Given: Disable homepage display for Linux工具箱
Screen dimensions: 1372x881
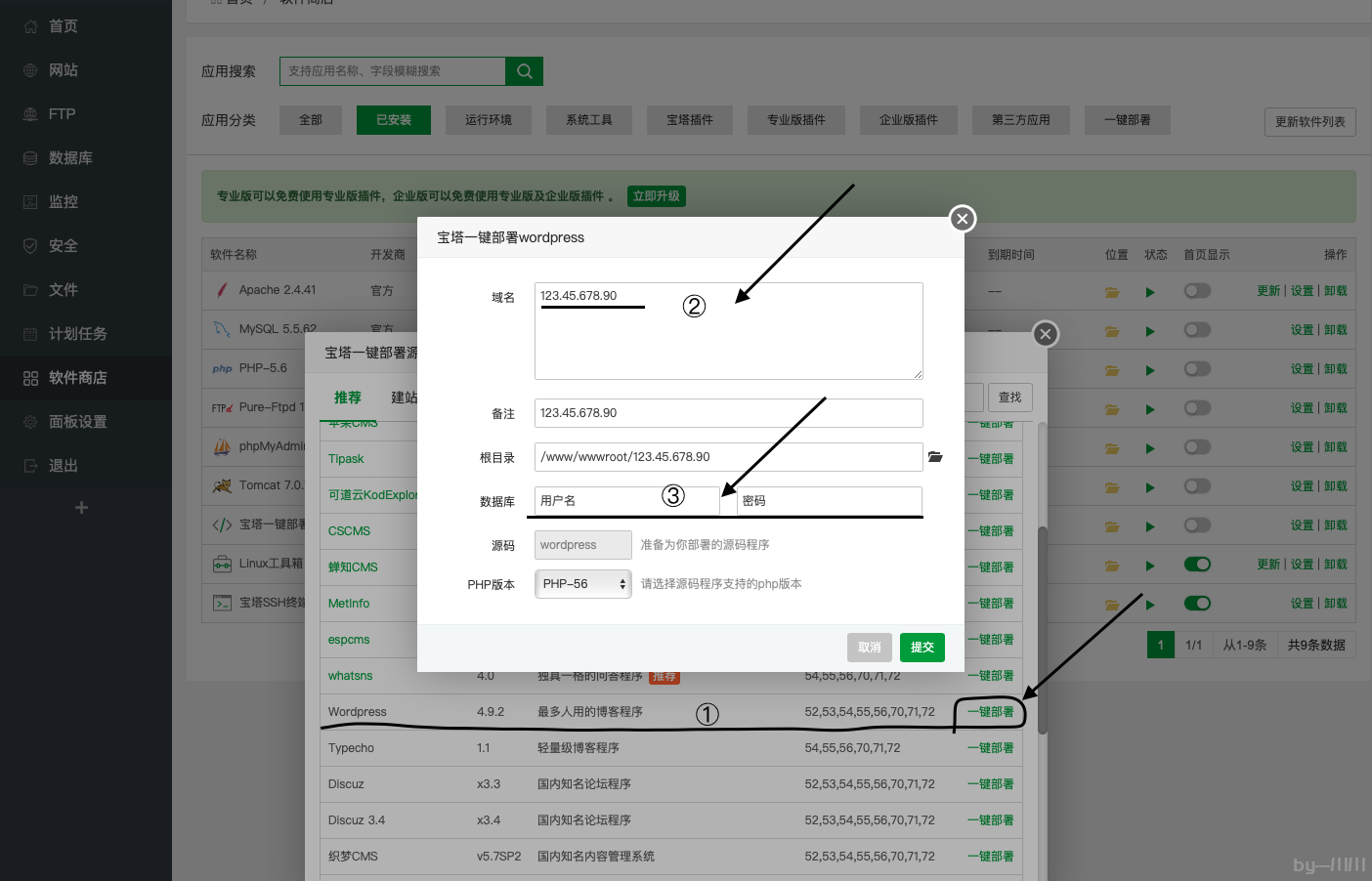Looking at the screenshot, I should coord(1197,564).
